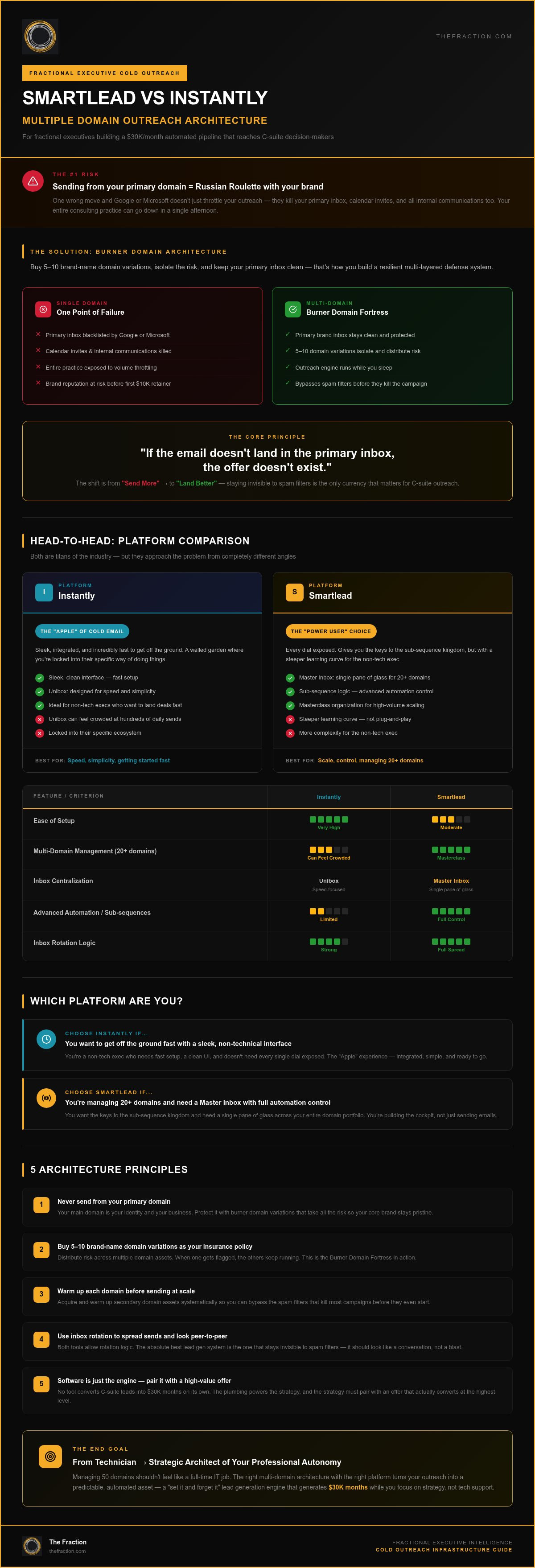Click Smartlead's Full Spread rating bar for Inbox Rotation

pyautogui.click(x=451, y=942)
